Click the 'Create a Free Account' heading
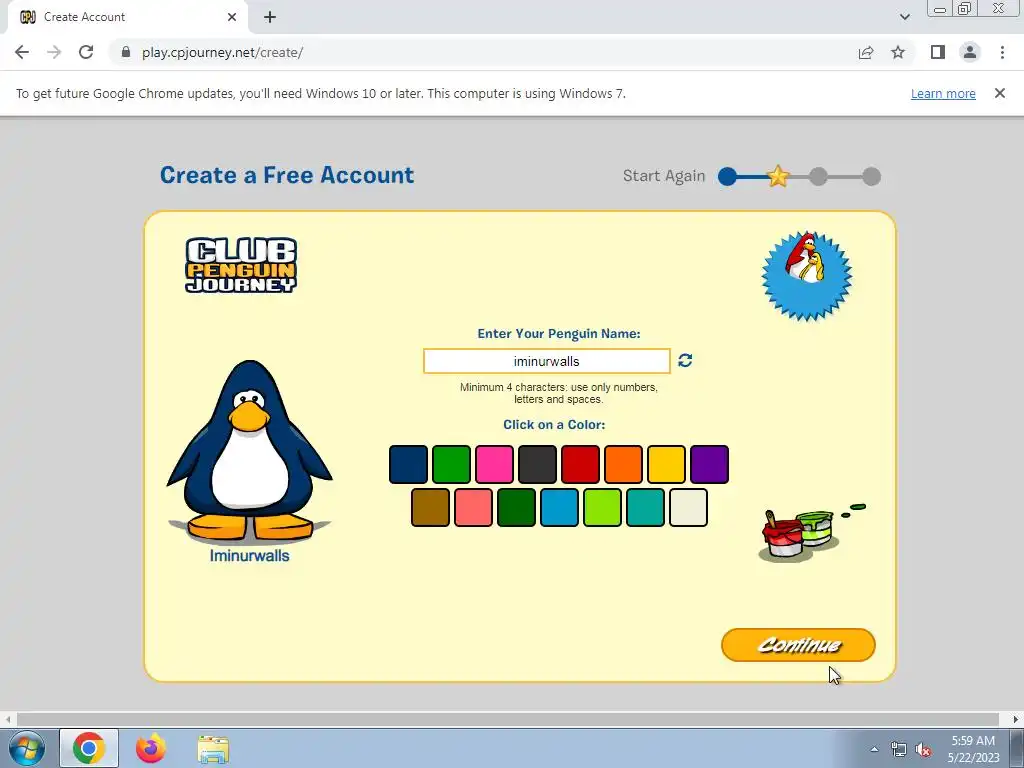This screenshot has width=1024, height=768. point(287,175)
